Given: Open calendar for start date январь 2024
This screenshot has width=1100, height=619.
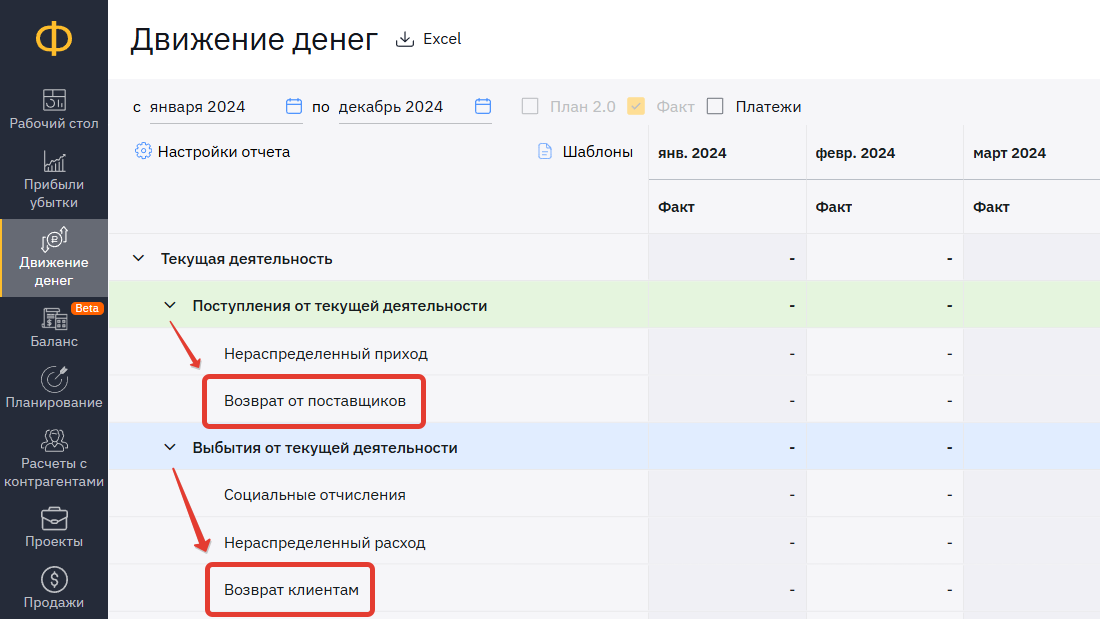Looking at the screenshot, I should pos(294,106).
